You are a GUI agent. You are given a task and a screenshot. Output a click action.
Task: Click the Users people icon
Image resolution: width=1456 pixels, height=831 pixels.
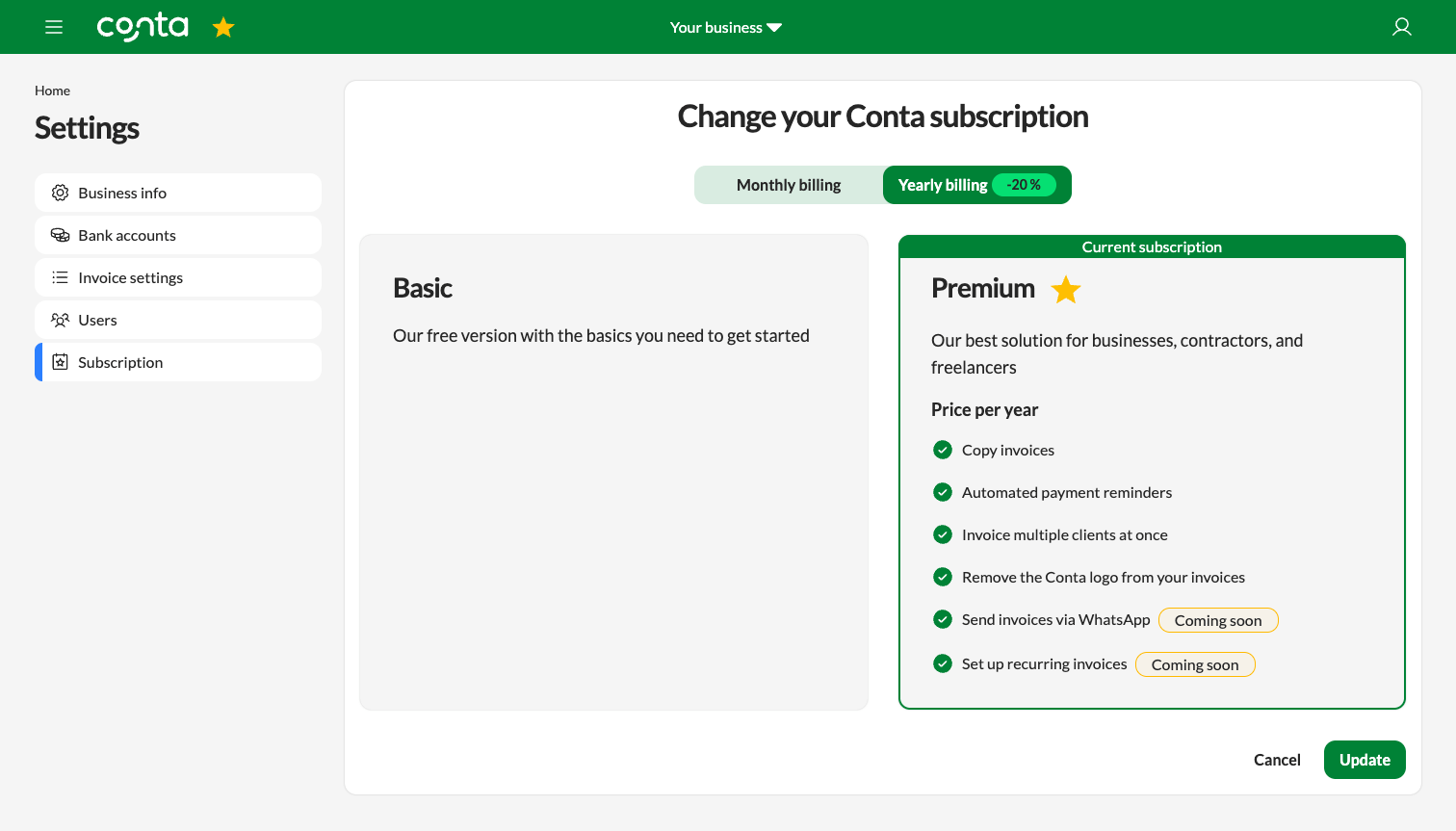click(x=60, y=320)
